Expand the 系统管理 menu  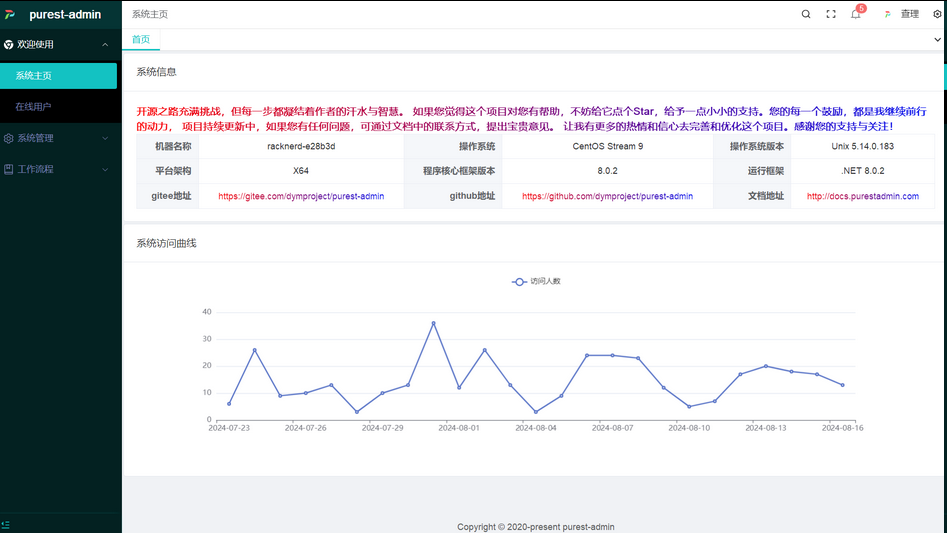tap(105, 138)
